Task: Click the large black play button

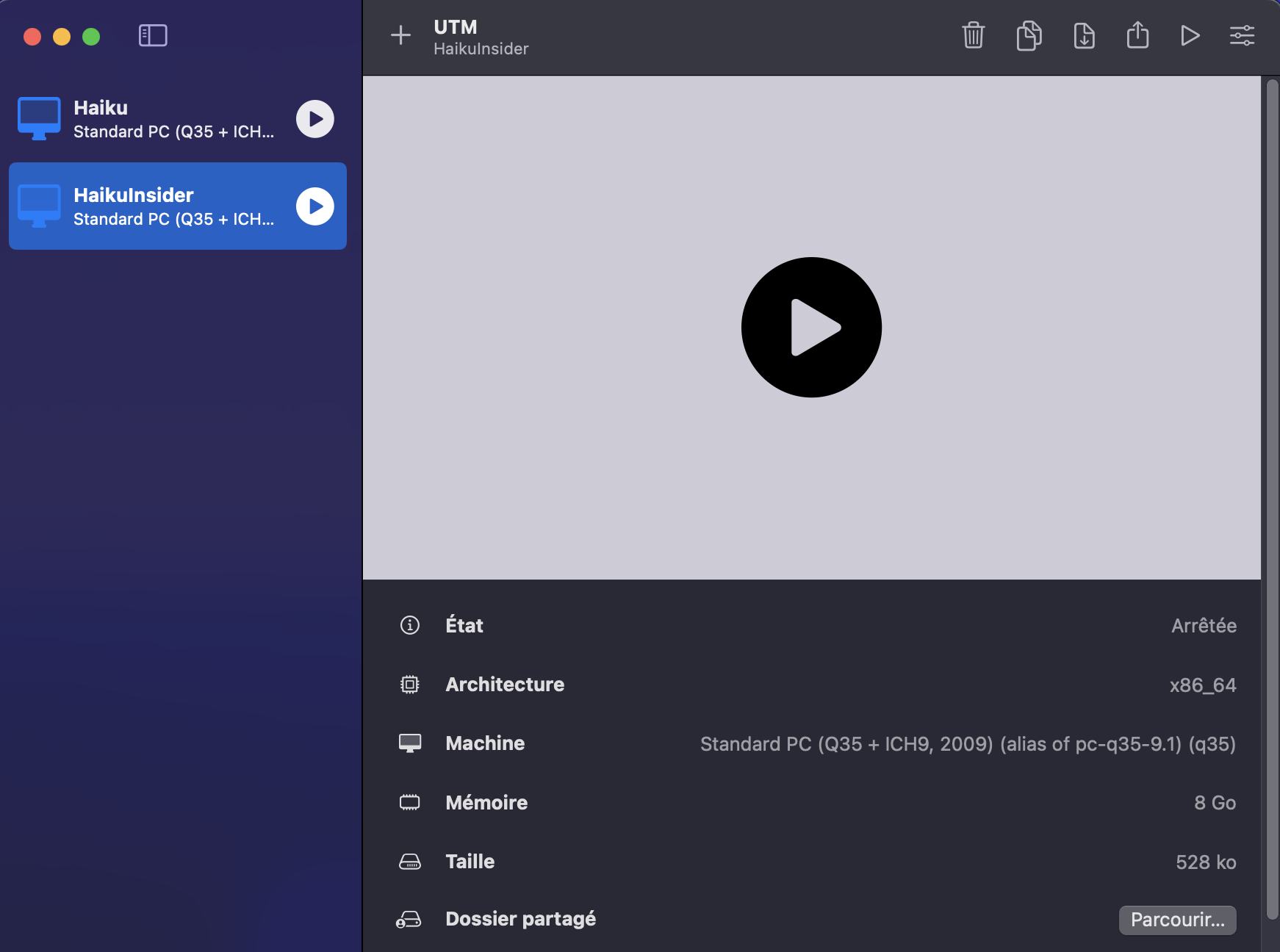Action: pos(811,328)
